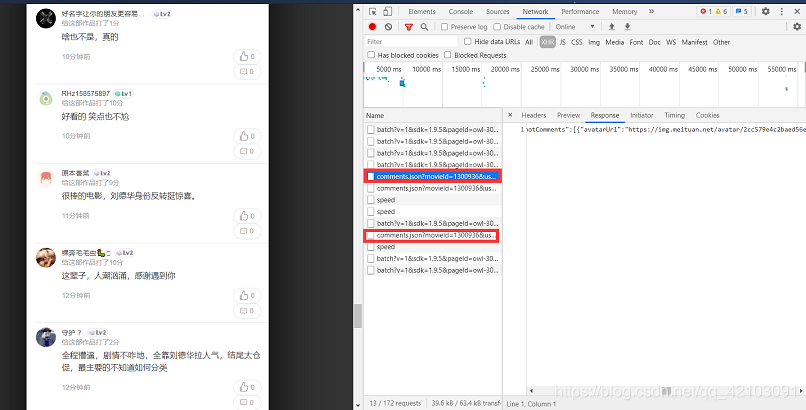Open the Performance panel
The height and width of the screenshot is (410, 806).
tap(580, 11)
